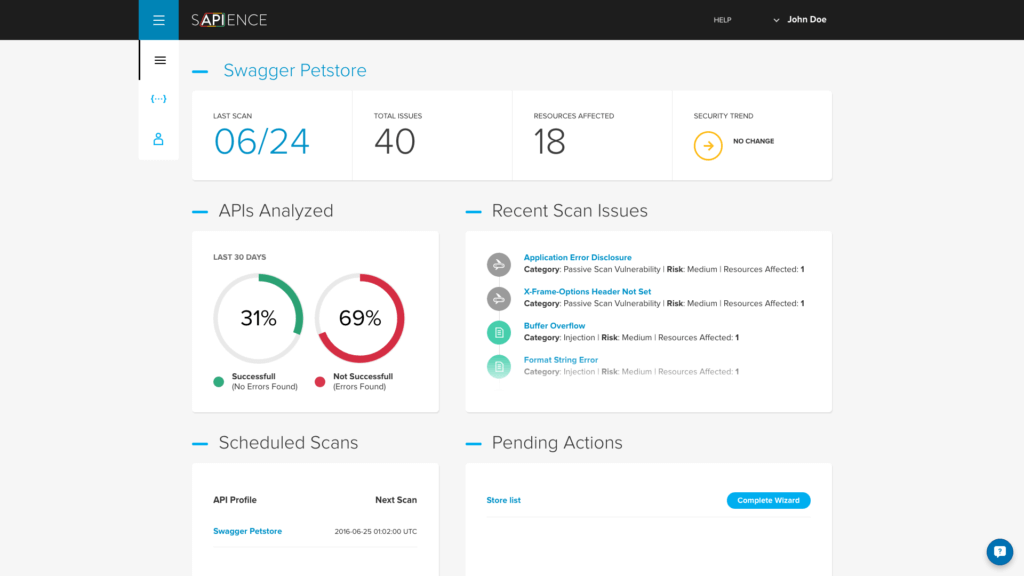Open the Buffer Overflow issue link

(555, 325)
